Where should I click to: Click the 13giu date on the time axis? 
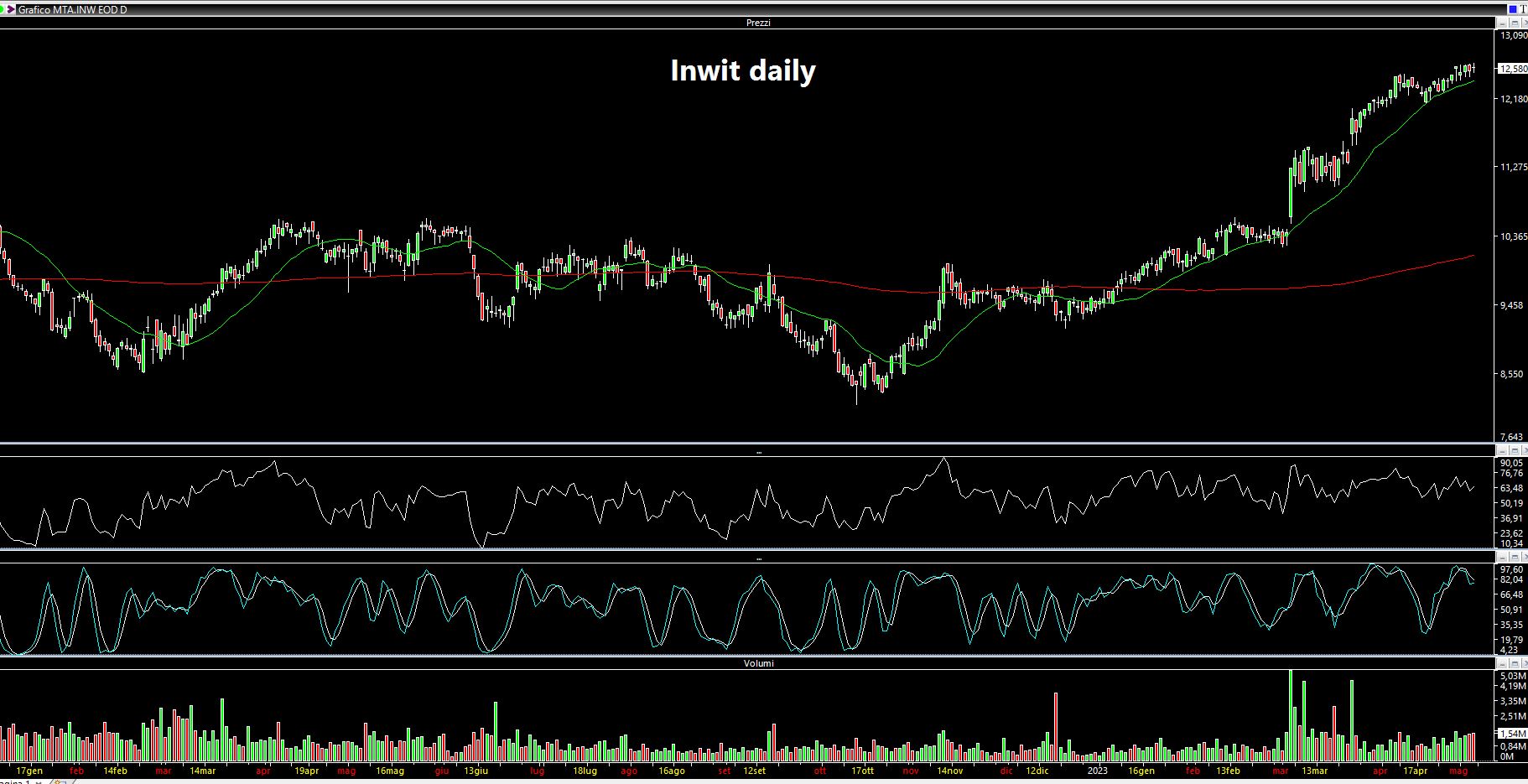pyautogui.click(x=476, y=771)
